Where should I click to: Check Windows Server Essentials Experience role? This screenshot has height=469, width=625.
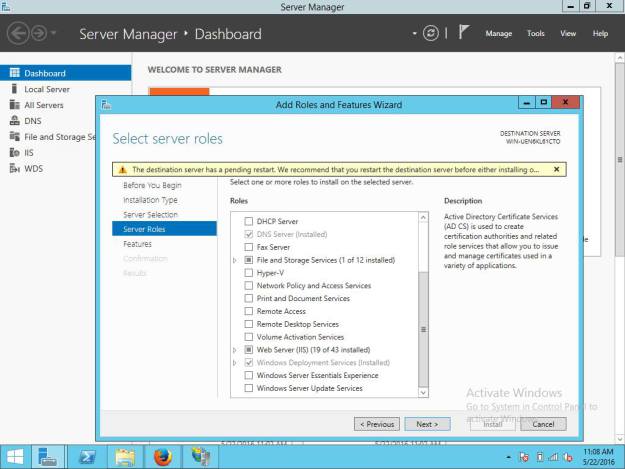[248, 375]
